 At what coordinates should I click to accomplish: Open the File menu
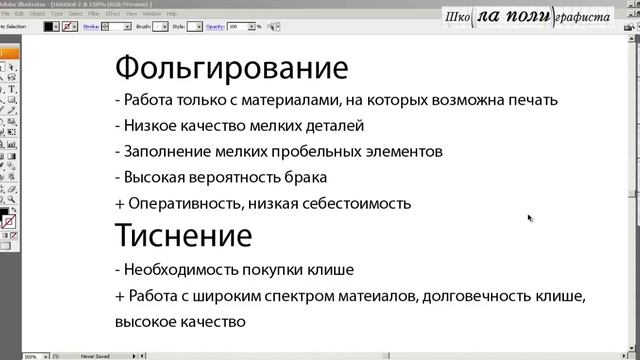[5, 14]
